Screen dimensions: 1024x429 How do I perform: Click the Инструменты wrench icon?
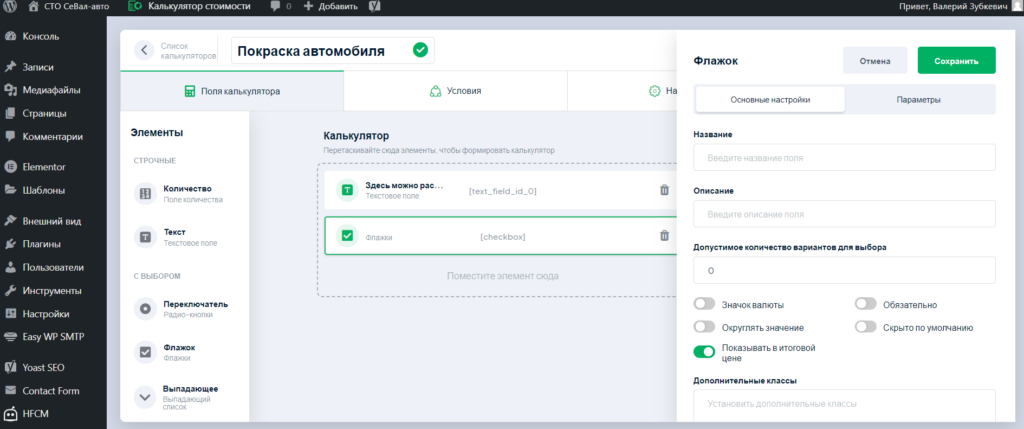click(x=10, y=291)
